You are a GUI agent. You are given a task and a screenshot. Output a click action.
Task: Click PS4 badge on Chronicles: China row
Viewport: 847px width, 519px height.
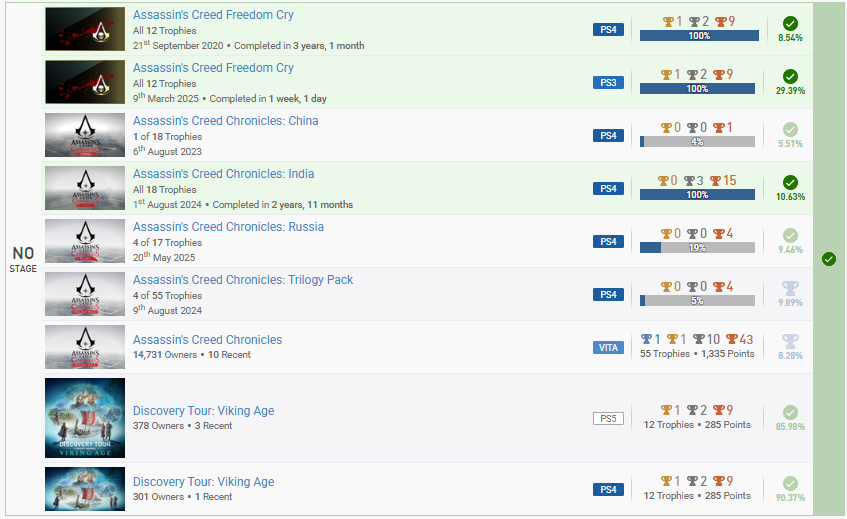[608, 136]
